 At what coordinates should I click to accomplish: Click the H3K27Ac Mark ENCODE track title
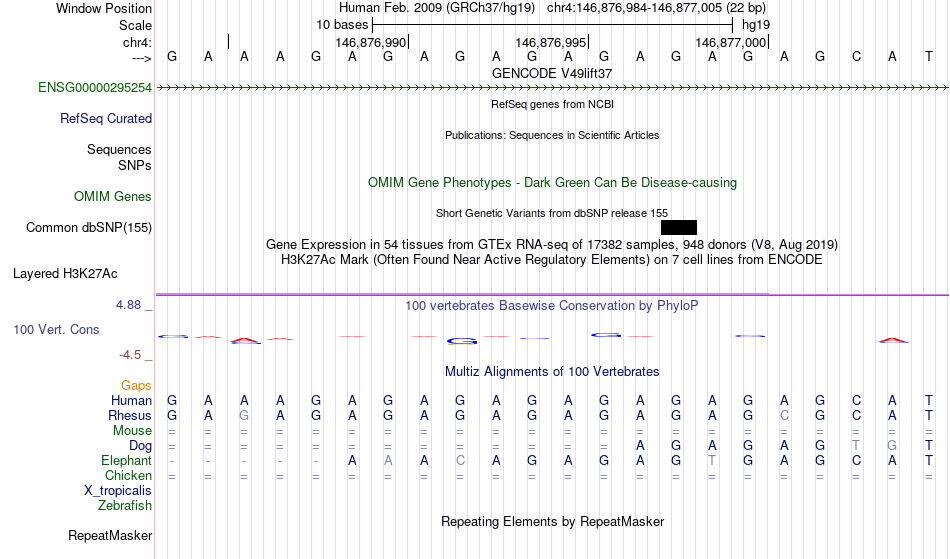click(x=552, y=260)
